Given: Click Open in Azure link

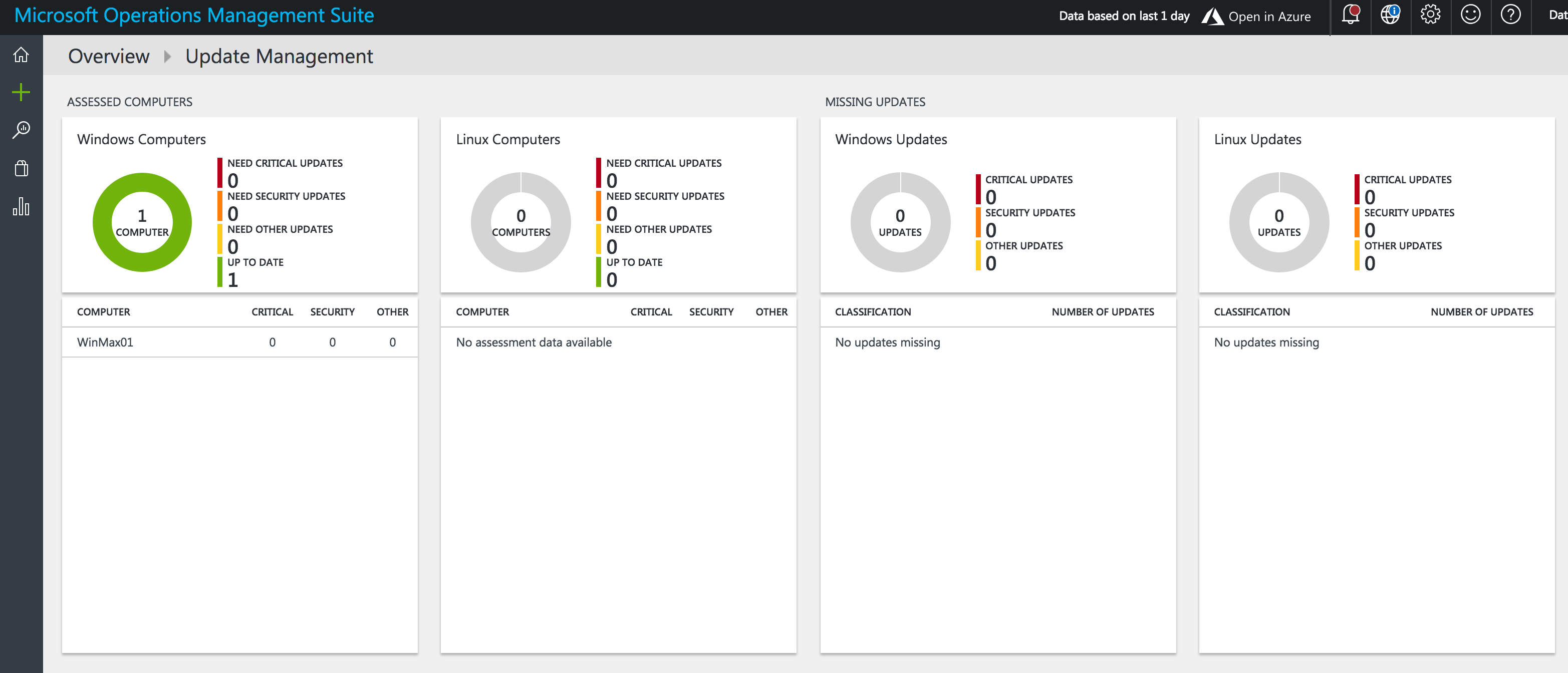Looking at the screenshot, I should (x=1269, y=17).
